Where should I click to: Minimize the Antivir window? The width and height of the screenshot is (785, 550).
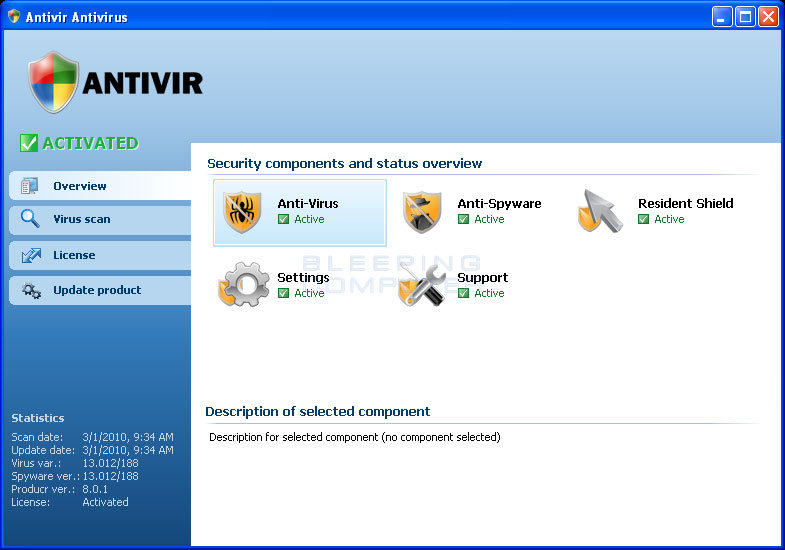721,17
